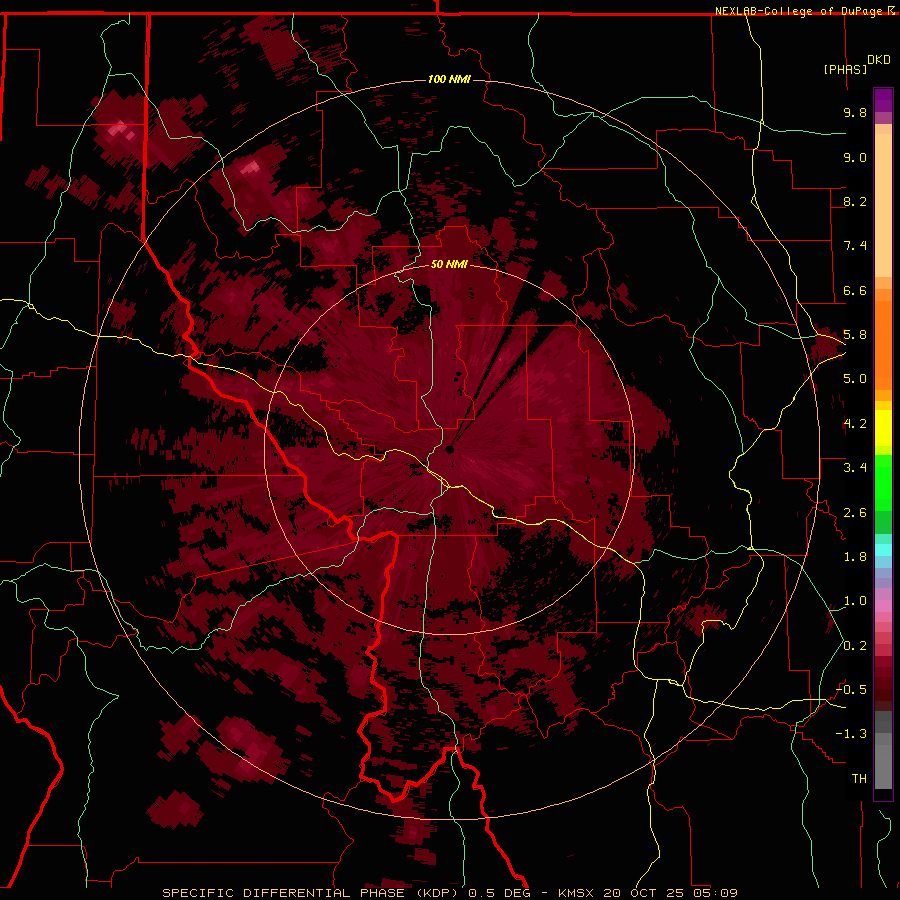Click the KMSX 20 OCT 25 05:09 timestamp
Viewport: 900px width, 900px height.
click(648, 893)
